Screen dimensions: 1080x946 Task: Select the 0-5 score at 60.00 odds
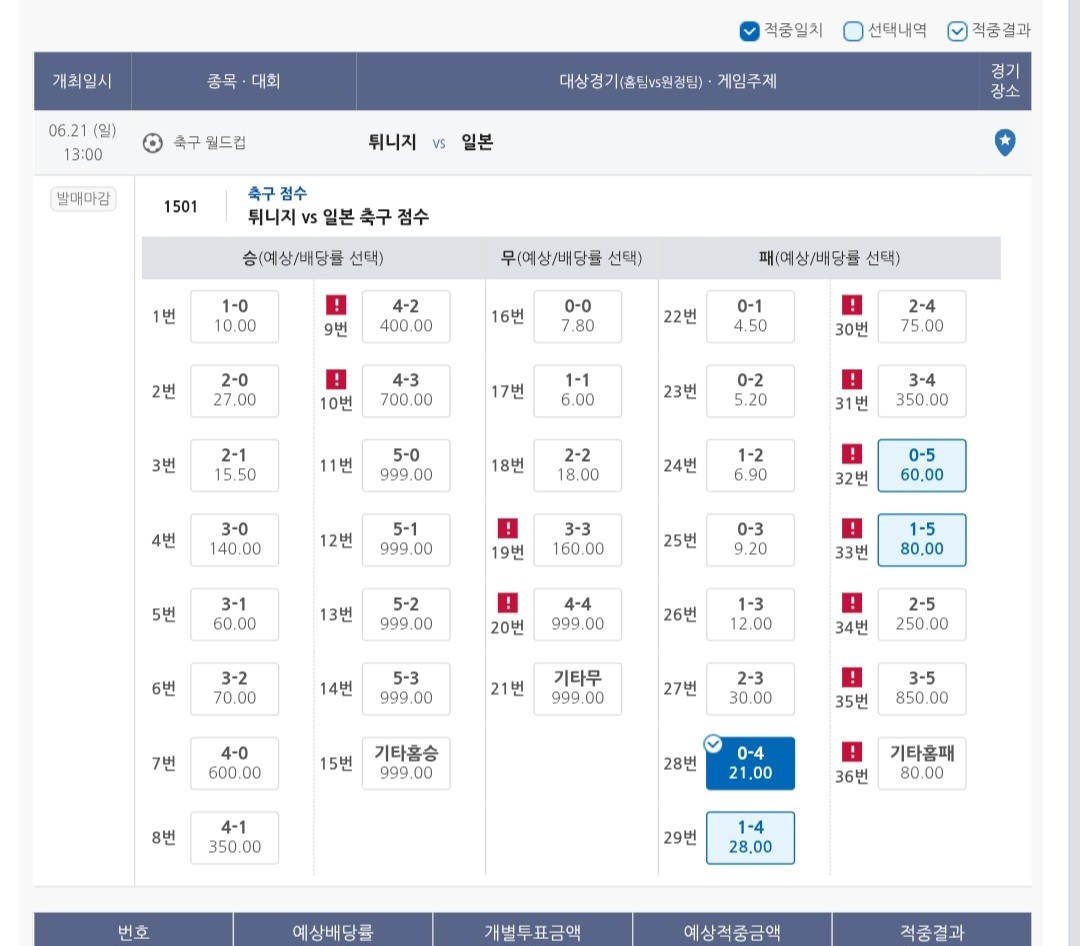click(x=922, y=465)
